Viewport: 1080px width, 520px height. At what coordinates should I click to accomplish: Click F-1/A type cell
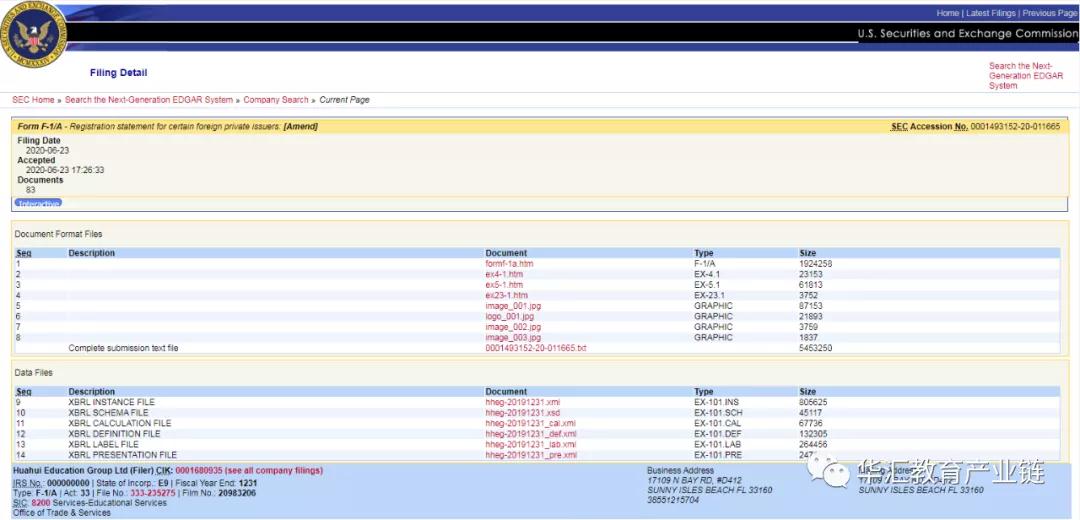coord(705,264)
